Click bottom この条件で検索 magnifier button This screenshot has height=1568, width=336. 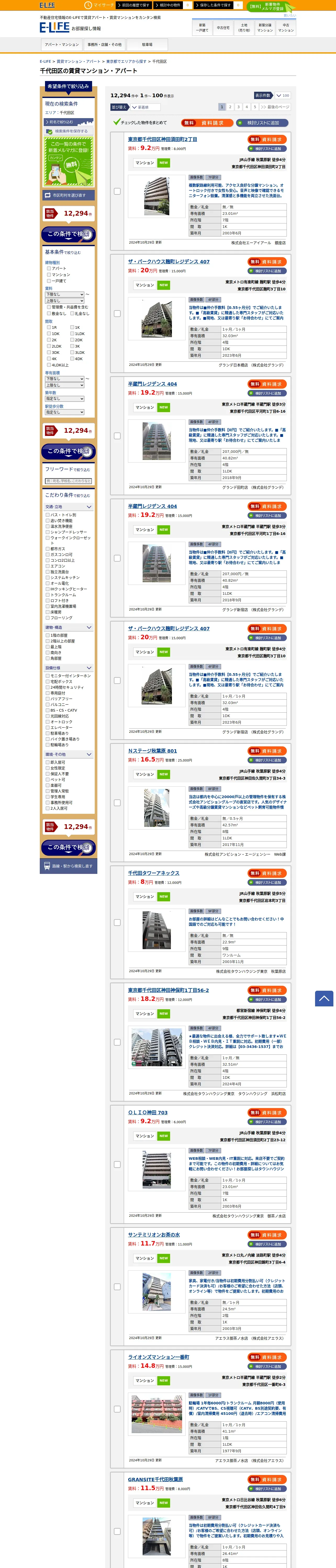click(x=68, y=847)
